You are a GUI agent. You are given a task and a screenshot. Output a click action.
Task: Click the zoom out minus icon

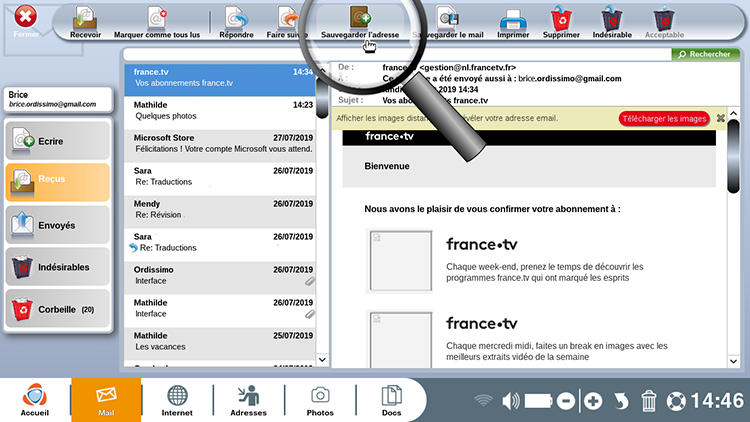566,401
